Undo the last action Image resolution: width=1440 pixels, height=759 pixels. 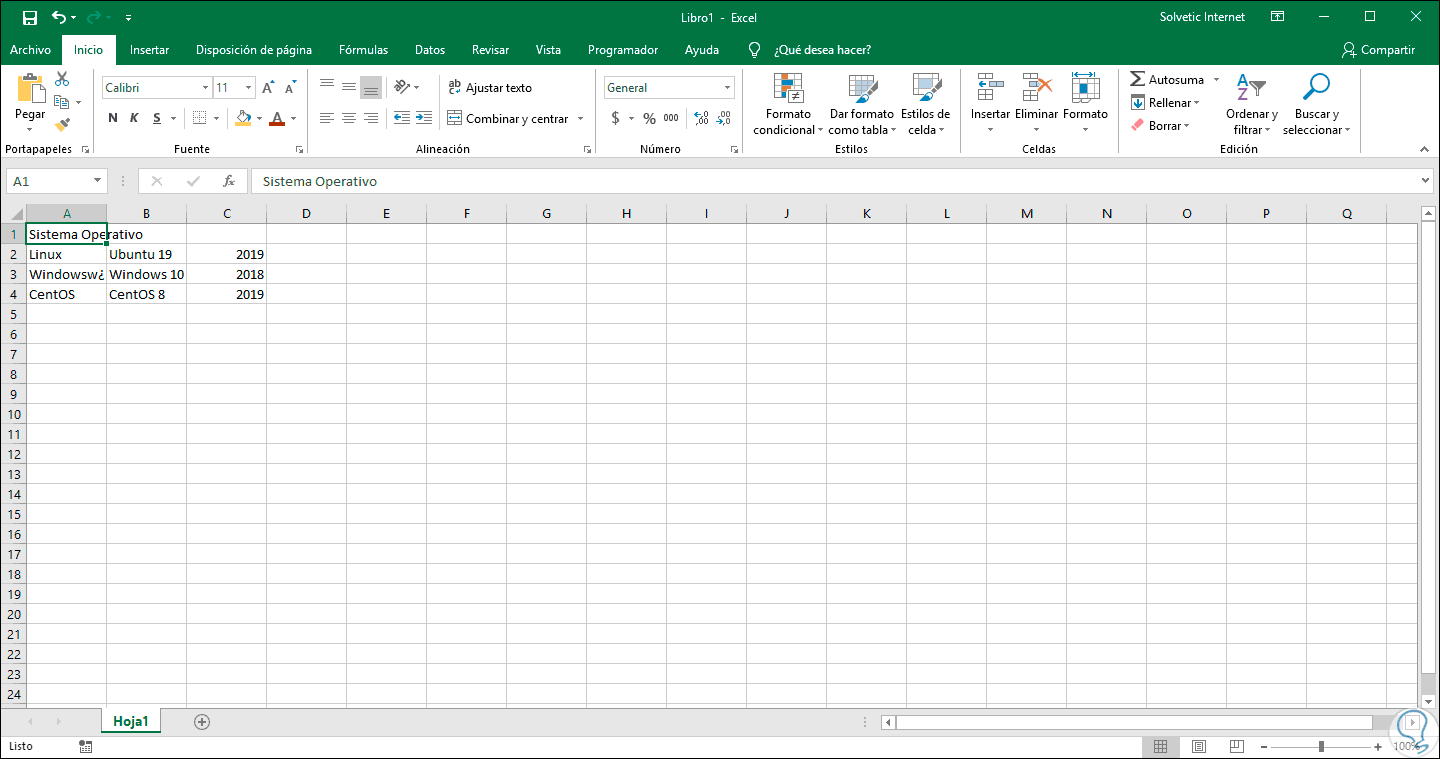pyautogui.click(x=59, y=17)
